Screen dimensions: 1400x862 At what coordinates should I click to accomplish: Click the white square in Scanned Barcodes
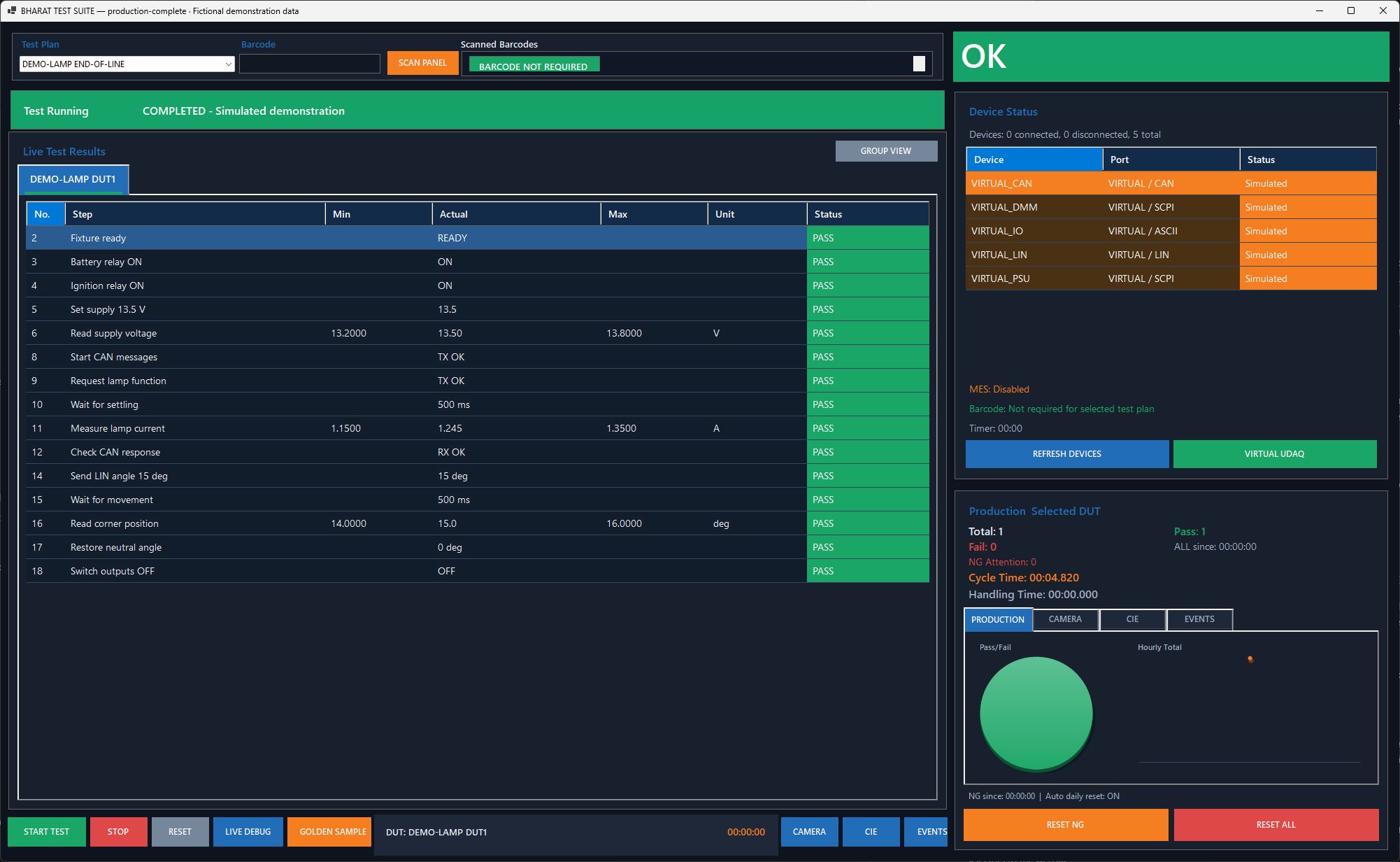click(919, 64)
